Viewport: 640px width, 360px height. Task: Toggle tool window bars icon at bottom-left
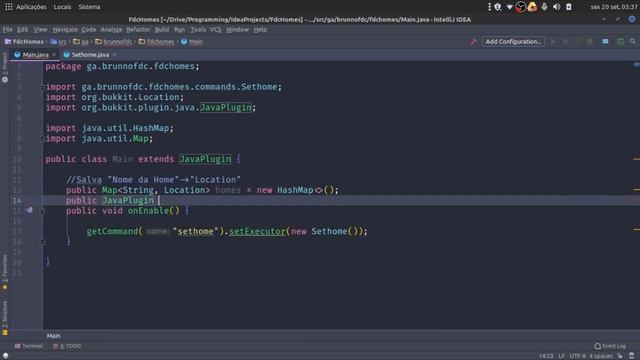(5, 356)
